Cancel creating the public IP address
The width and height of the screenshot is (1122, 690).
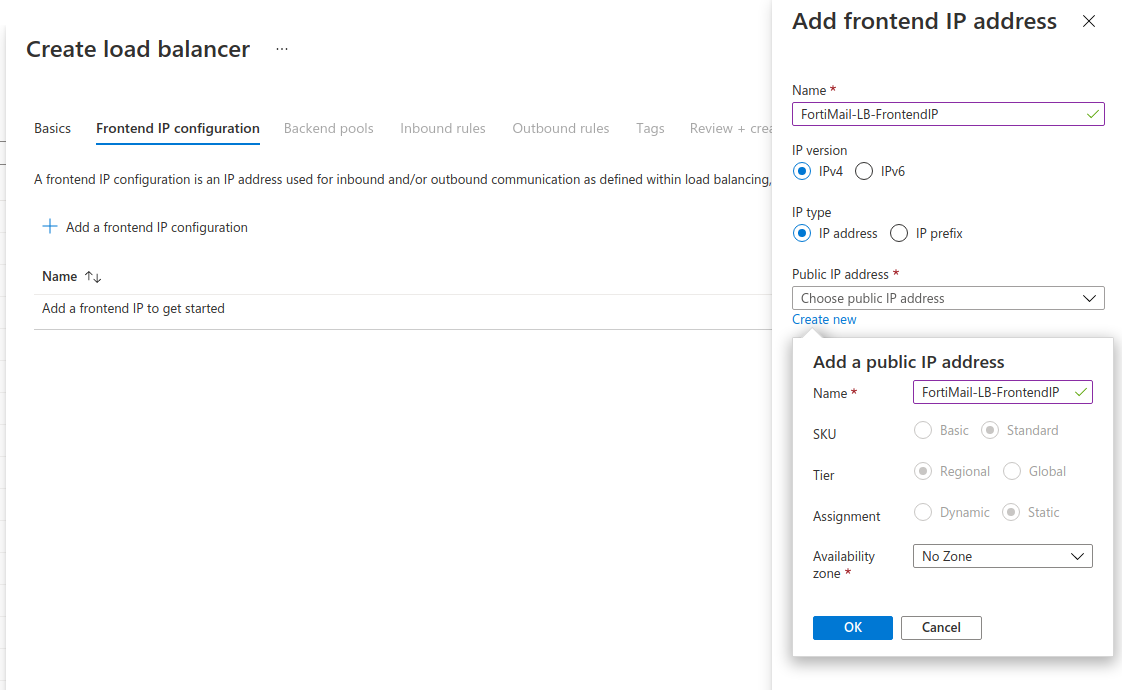click(x=941, y=627)
